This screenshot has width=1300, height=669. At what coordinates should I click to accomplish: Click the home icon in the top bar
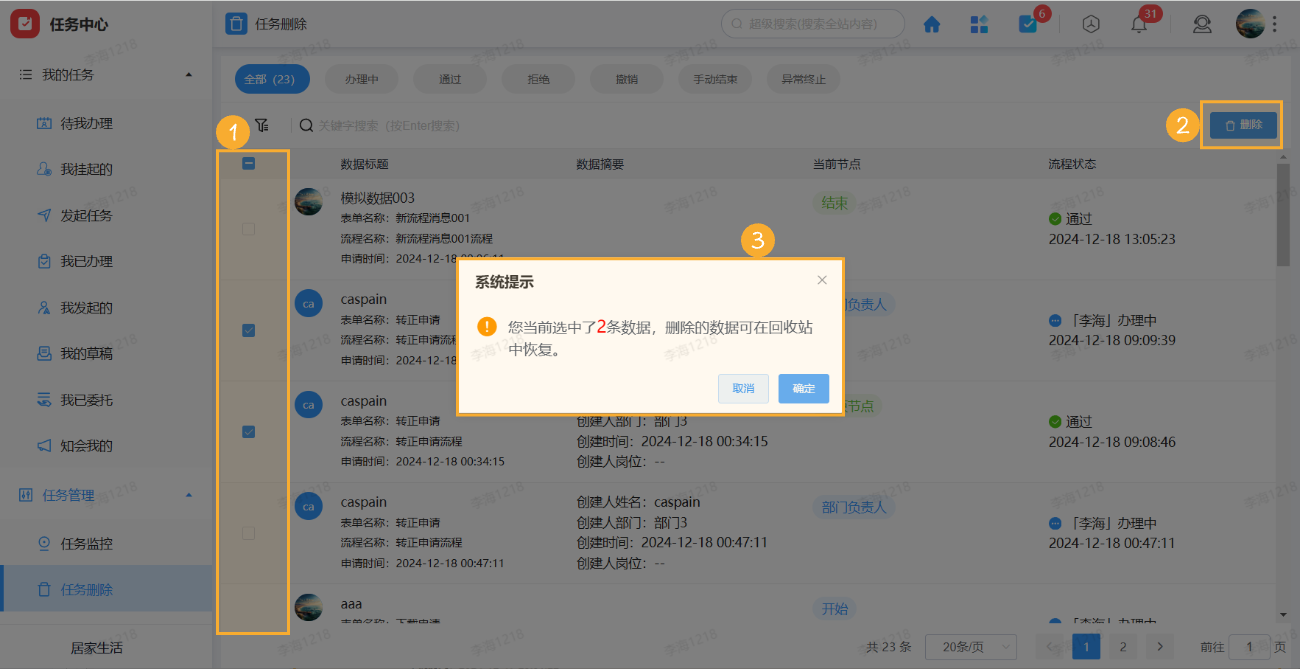[x=931, y=23]
